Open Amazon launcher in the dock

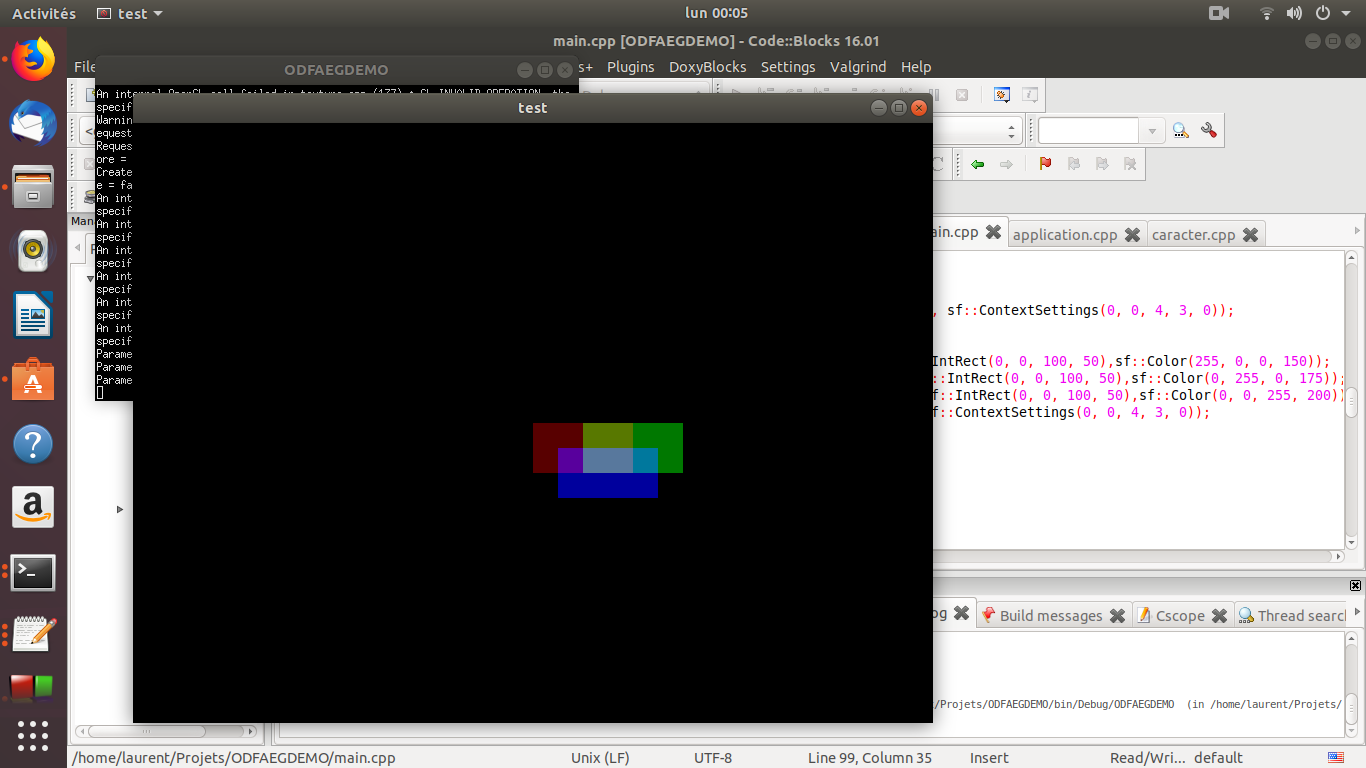click(x=33, y=507)
